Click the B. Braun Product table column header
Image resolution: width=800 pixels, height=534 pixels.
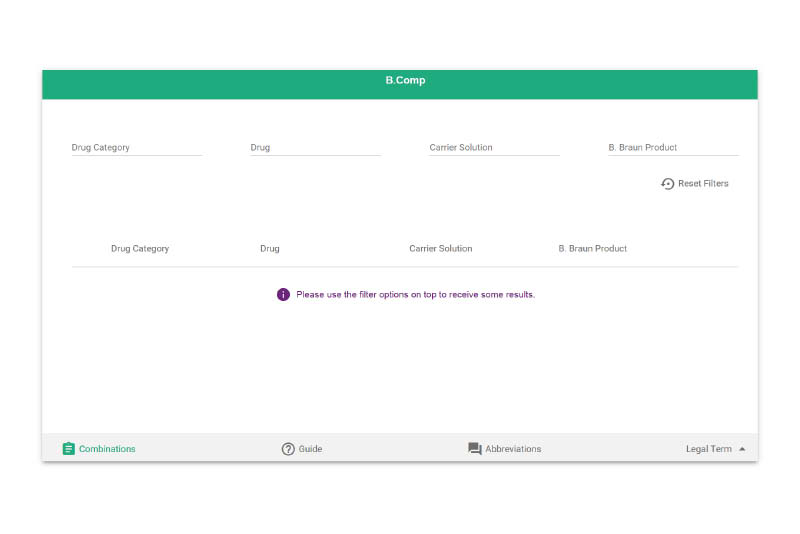pyautogui.click(x=592, y=248)
